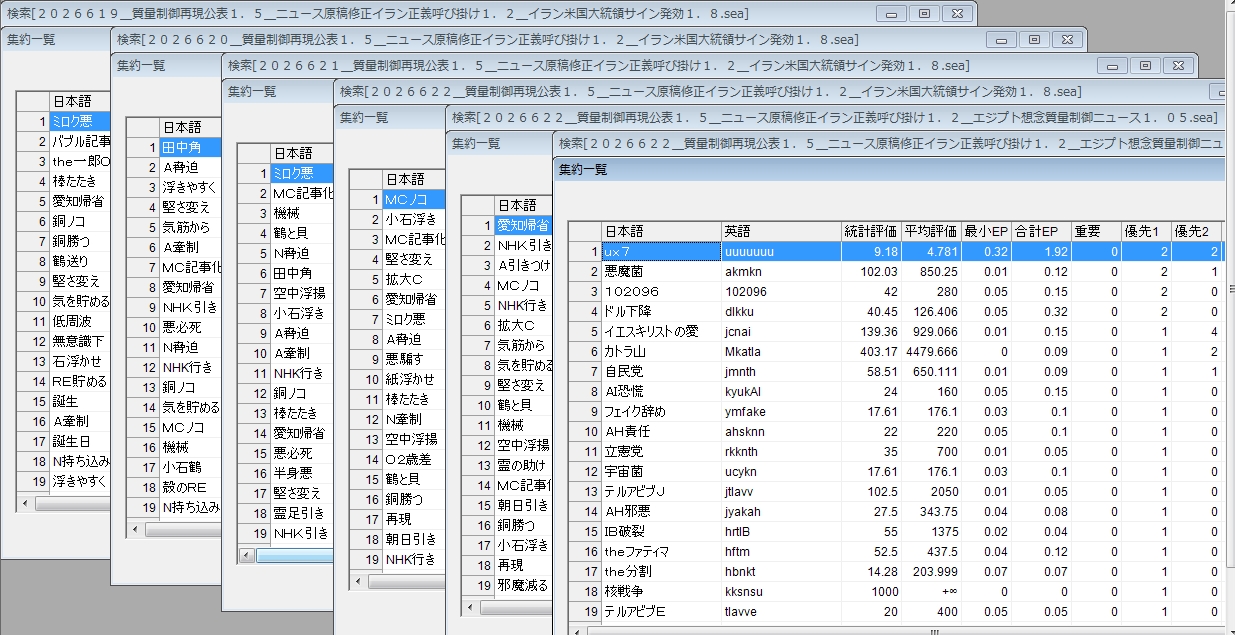Image resolution: width=1235 pixels, height=635 pixels.
Task: Maximize the 2026621 search window
Action: tap(1145, 65)
